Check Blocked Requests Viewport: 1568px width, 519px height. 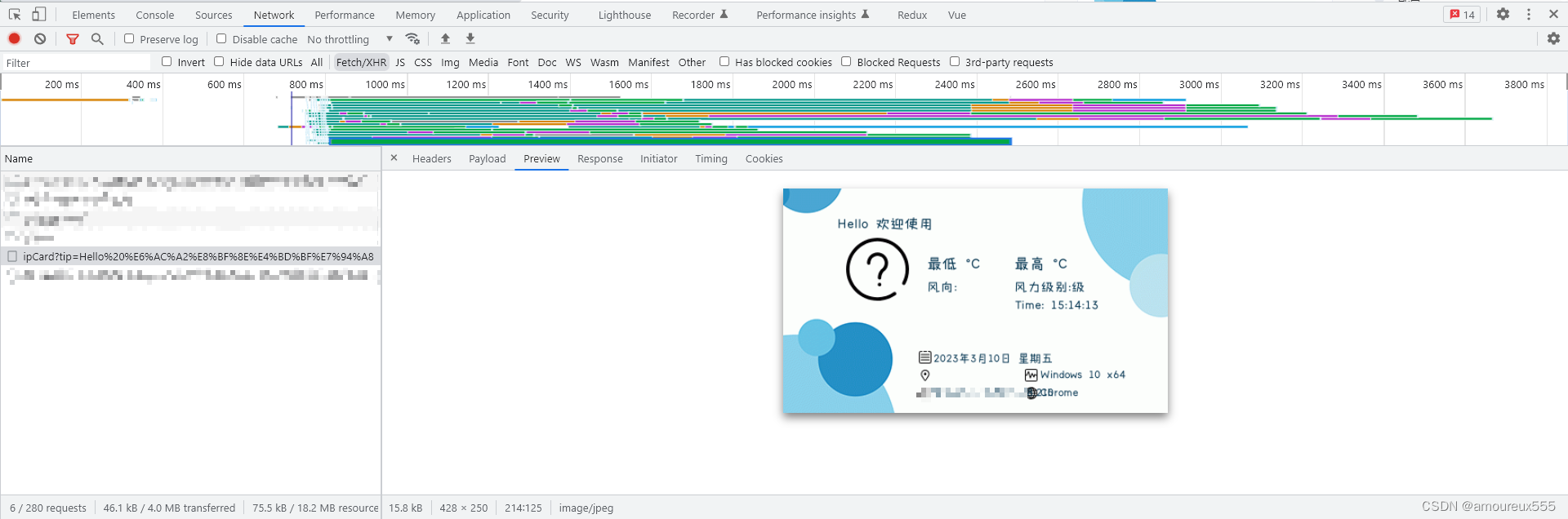pos(846,61)
